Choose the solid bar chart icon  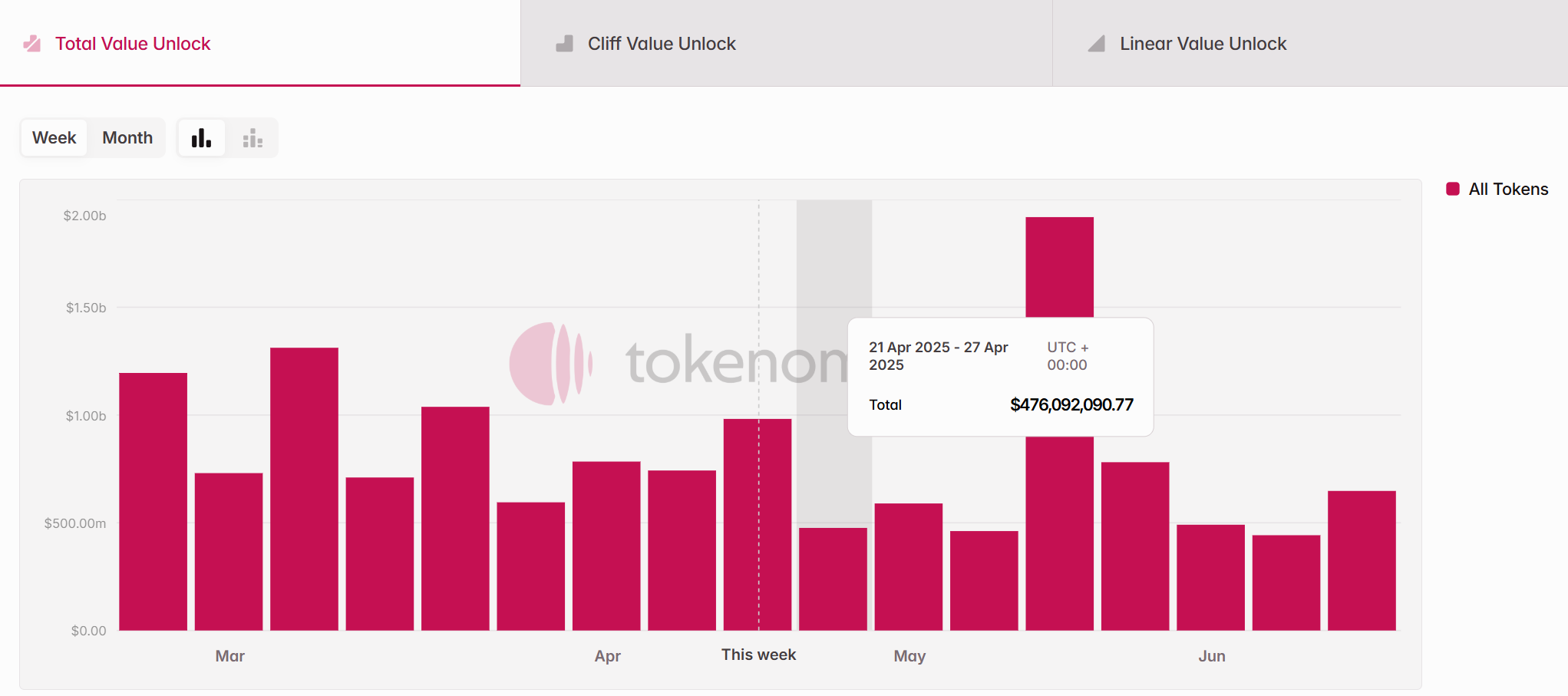coord(201,138)
